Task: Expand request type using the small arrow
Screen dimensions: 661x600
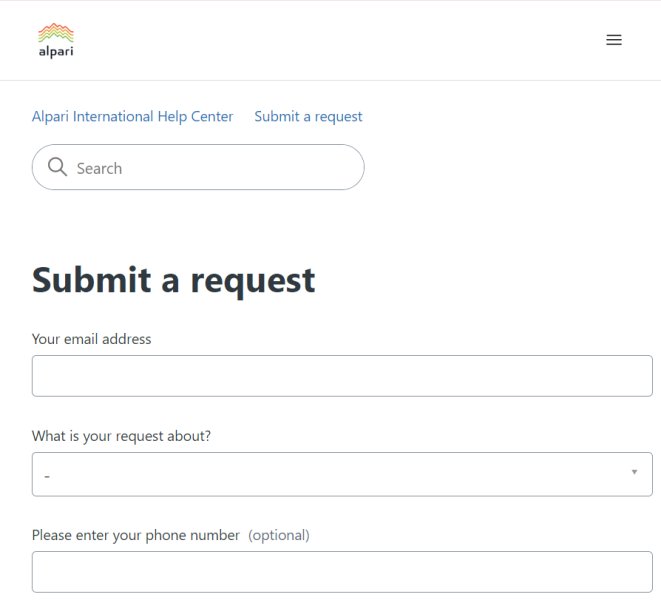Action: tap(634, 472)
